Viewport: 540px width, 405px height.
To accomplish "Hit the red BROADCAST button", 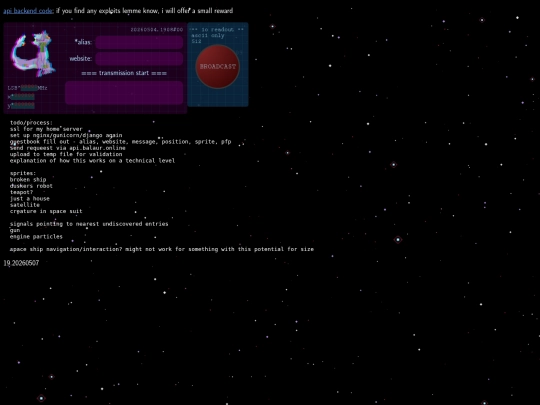I will point(218,66).
